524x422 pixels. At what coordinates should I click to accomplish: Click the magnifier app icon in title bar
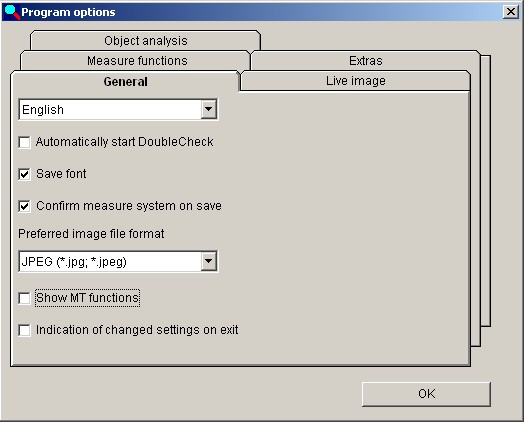click(12, 12)
